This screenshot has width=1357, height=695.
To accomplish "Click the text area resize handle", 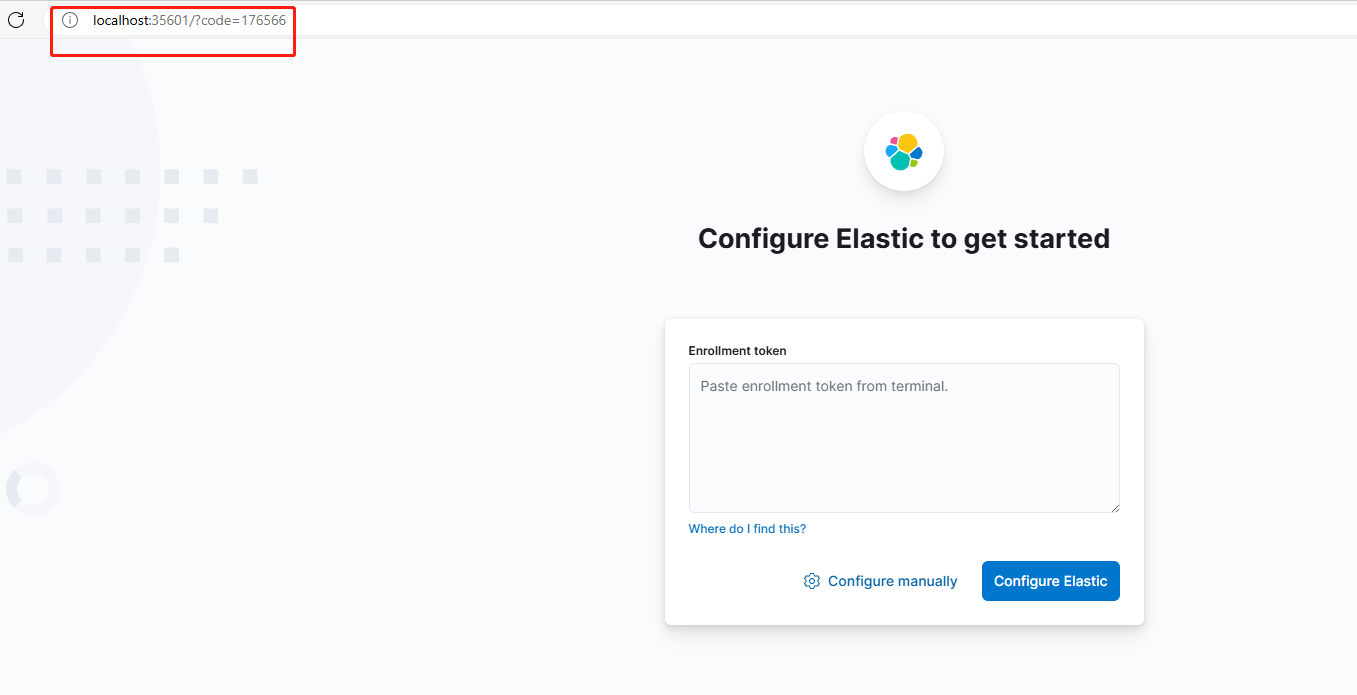I will (x=1114, y=507).
